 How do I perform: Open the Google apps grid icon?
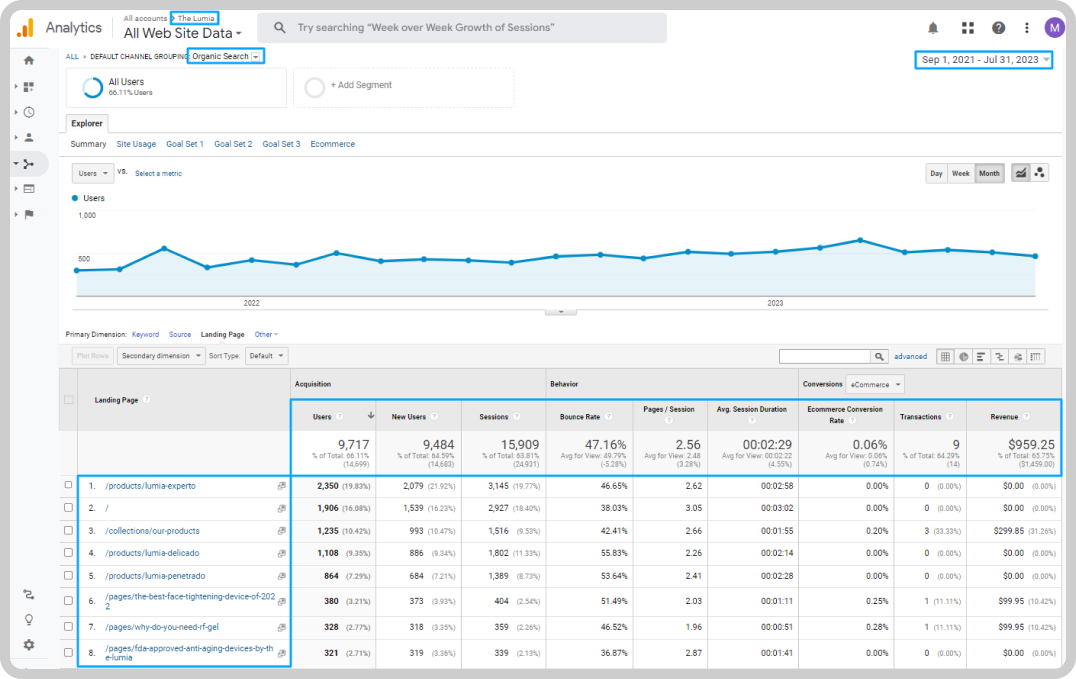pyautogui.click(x=968, y=28)
